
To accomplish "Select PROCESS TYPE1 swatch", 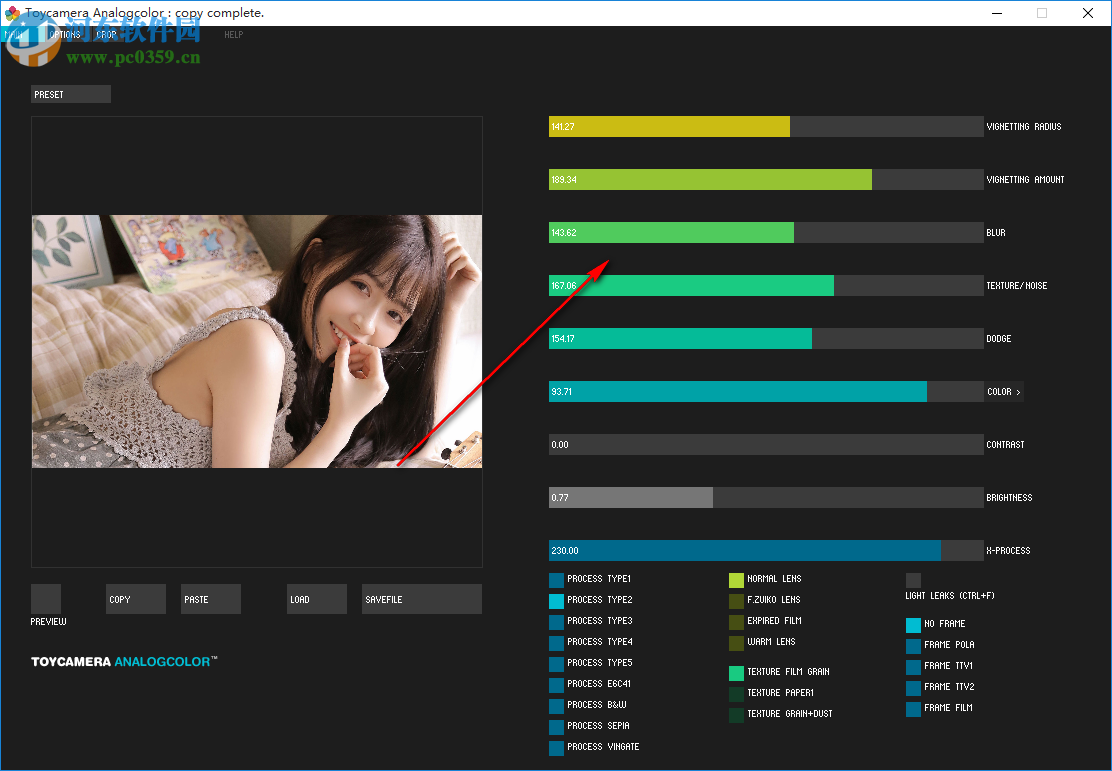I will pyautogui.click(x=557, y=580).
